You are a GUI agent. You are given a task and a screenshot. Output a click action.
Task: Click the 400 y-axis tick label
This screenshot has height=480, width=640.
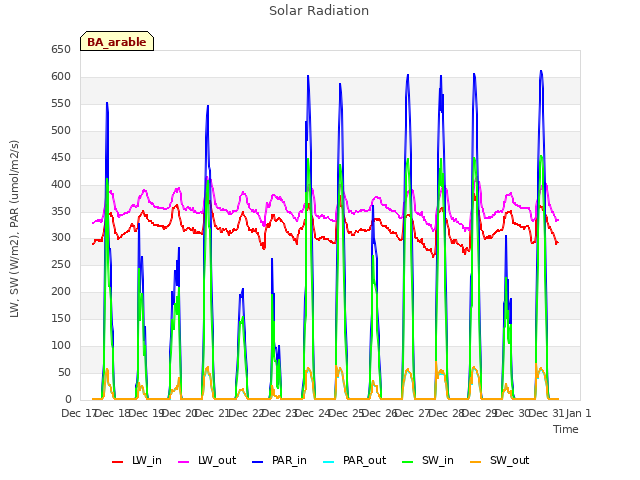click(x=61, y=184)
